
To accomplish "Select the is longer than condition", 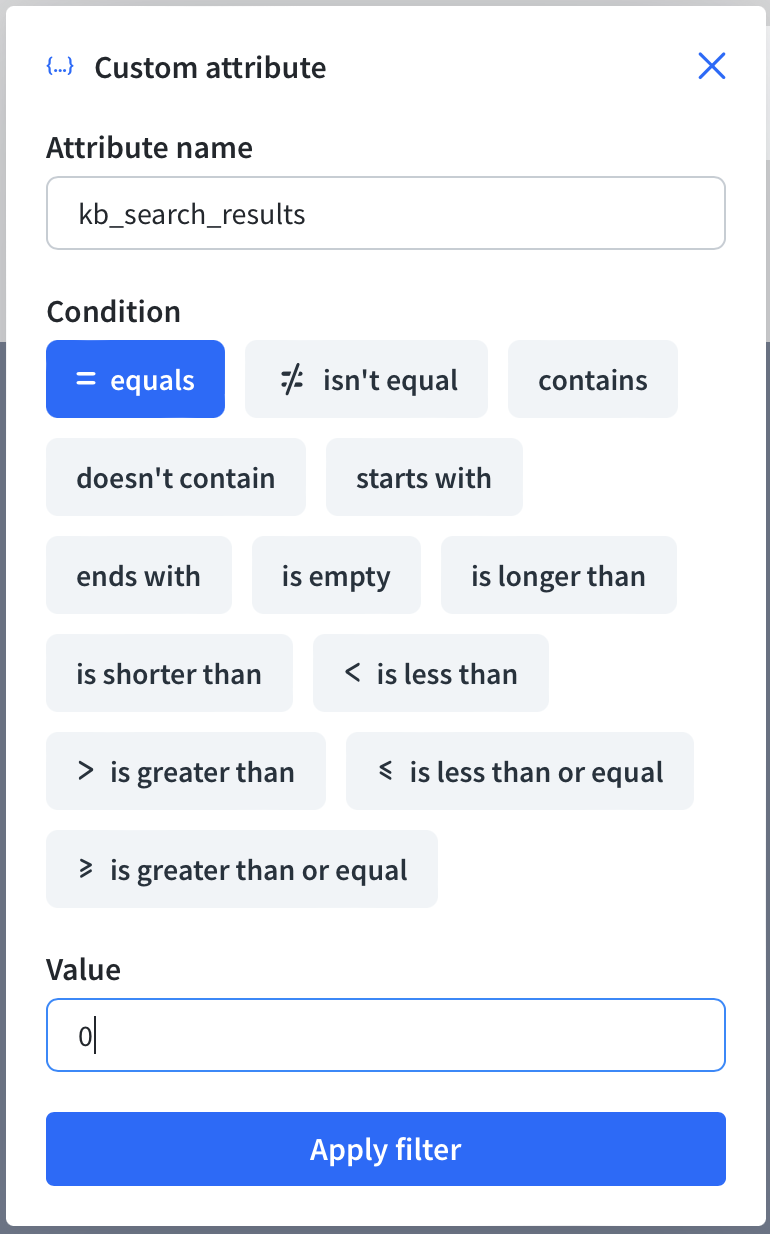I will 559,575.
